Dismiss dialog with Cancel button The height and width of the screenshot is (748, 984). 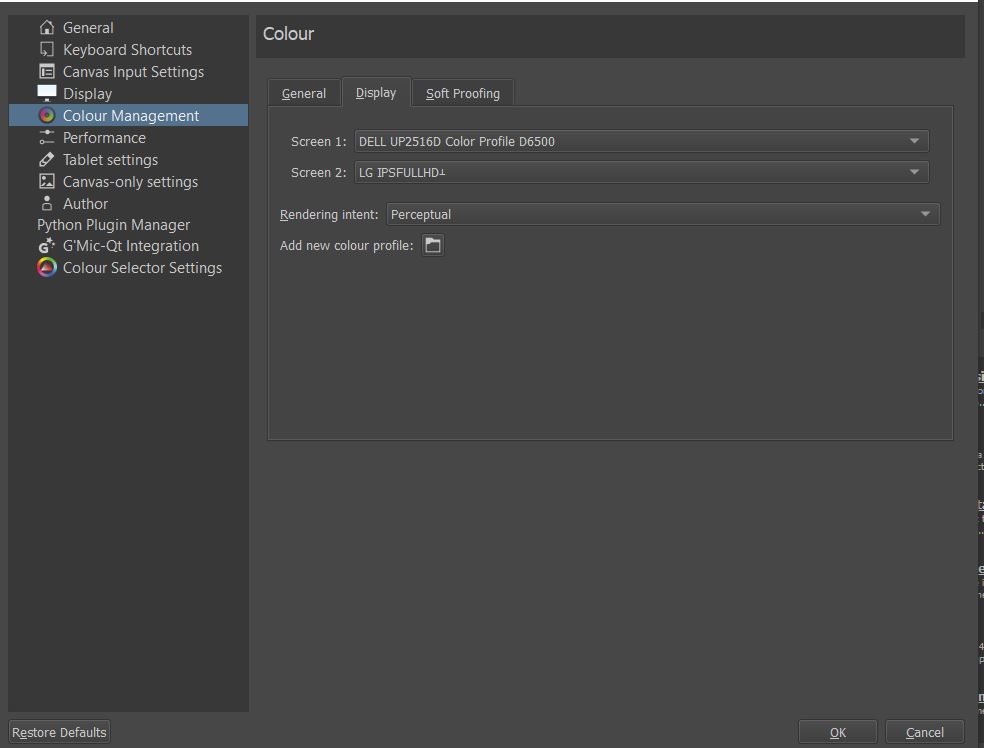pyautogui.click(x=924, y=732)
